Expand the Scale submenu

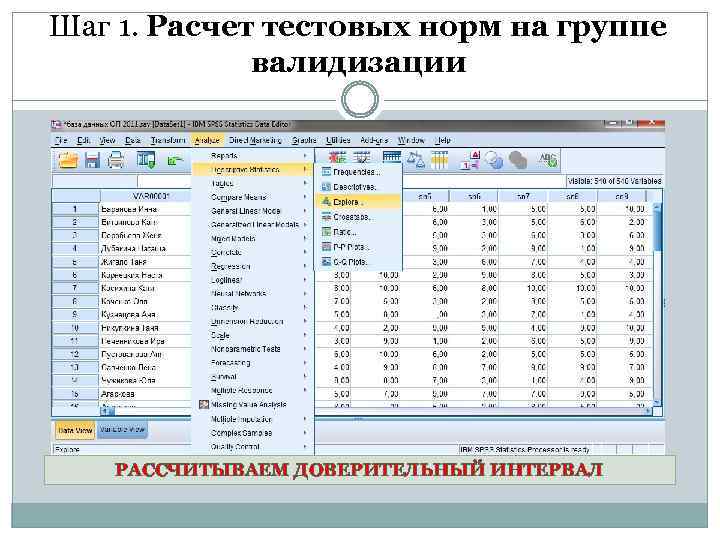(253, 335)
